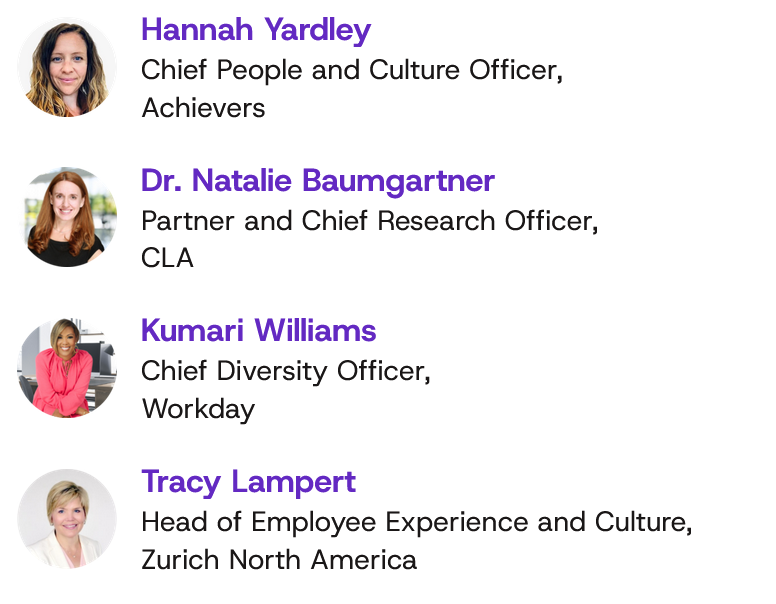Click the word Lampert in the heading
The width and height of the screenshot is (776, 604).
(293, 483)
